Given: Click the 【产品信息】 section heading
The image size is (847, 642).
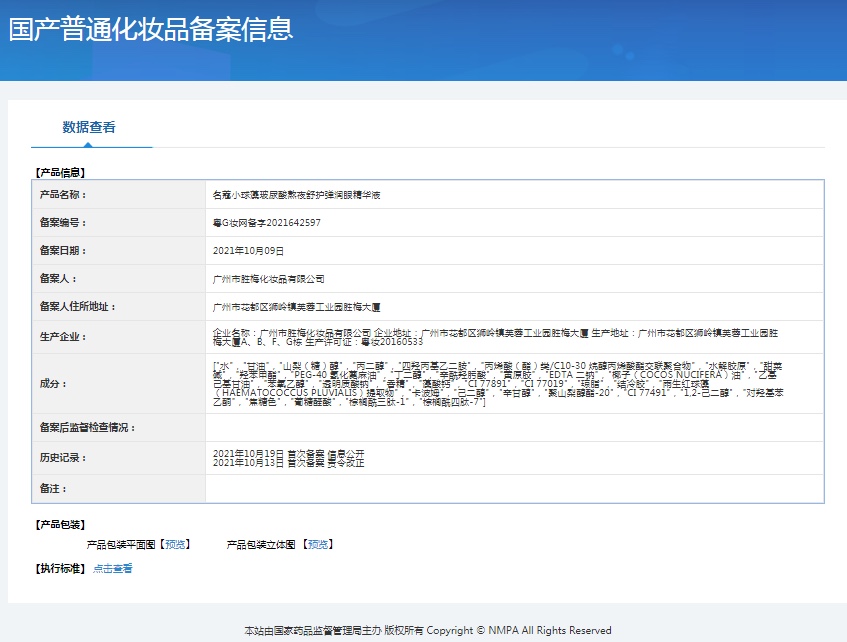Looking at the screenshot, I should (x=60, y=172).
